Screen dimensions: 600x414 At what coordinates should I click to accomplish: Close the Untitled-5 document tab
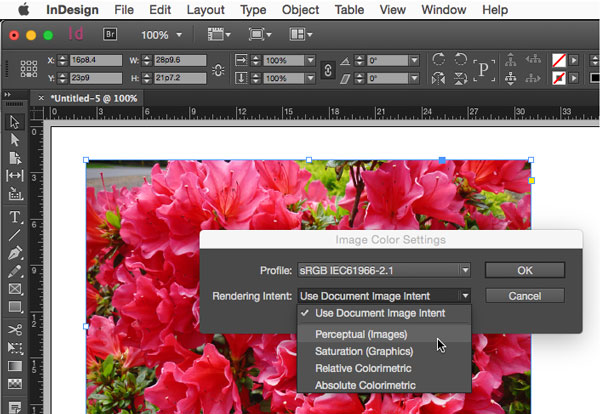[41, 98]
